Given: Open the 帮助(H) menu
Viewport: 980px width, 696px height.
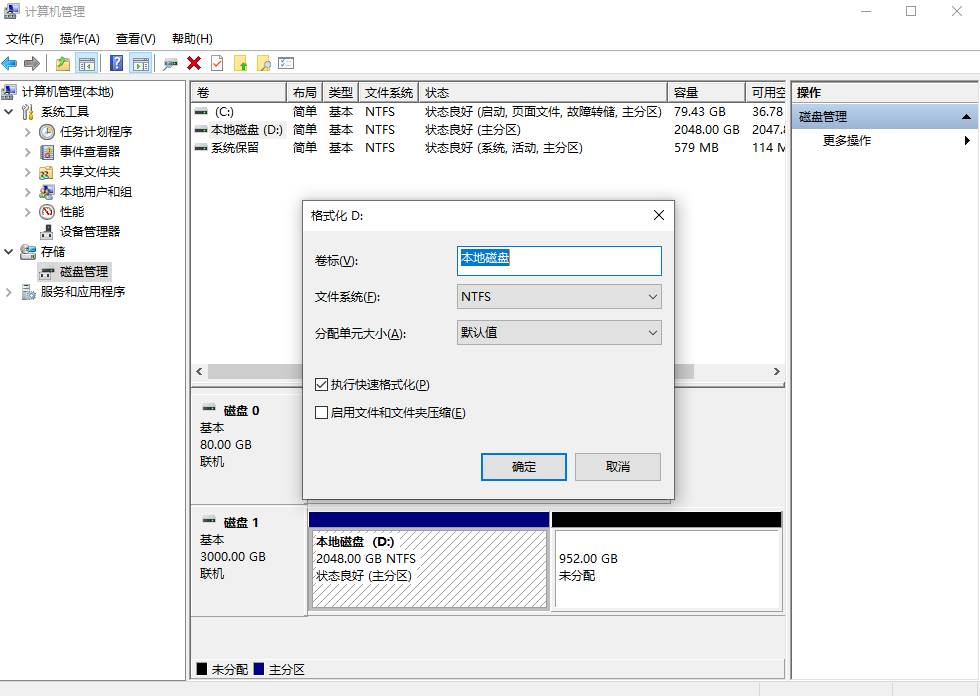Looking at the screenshot, I should coord(192,39).
